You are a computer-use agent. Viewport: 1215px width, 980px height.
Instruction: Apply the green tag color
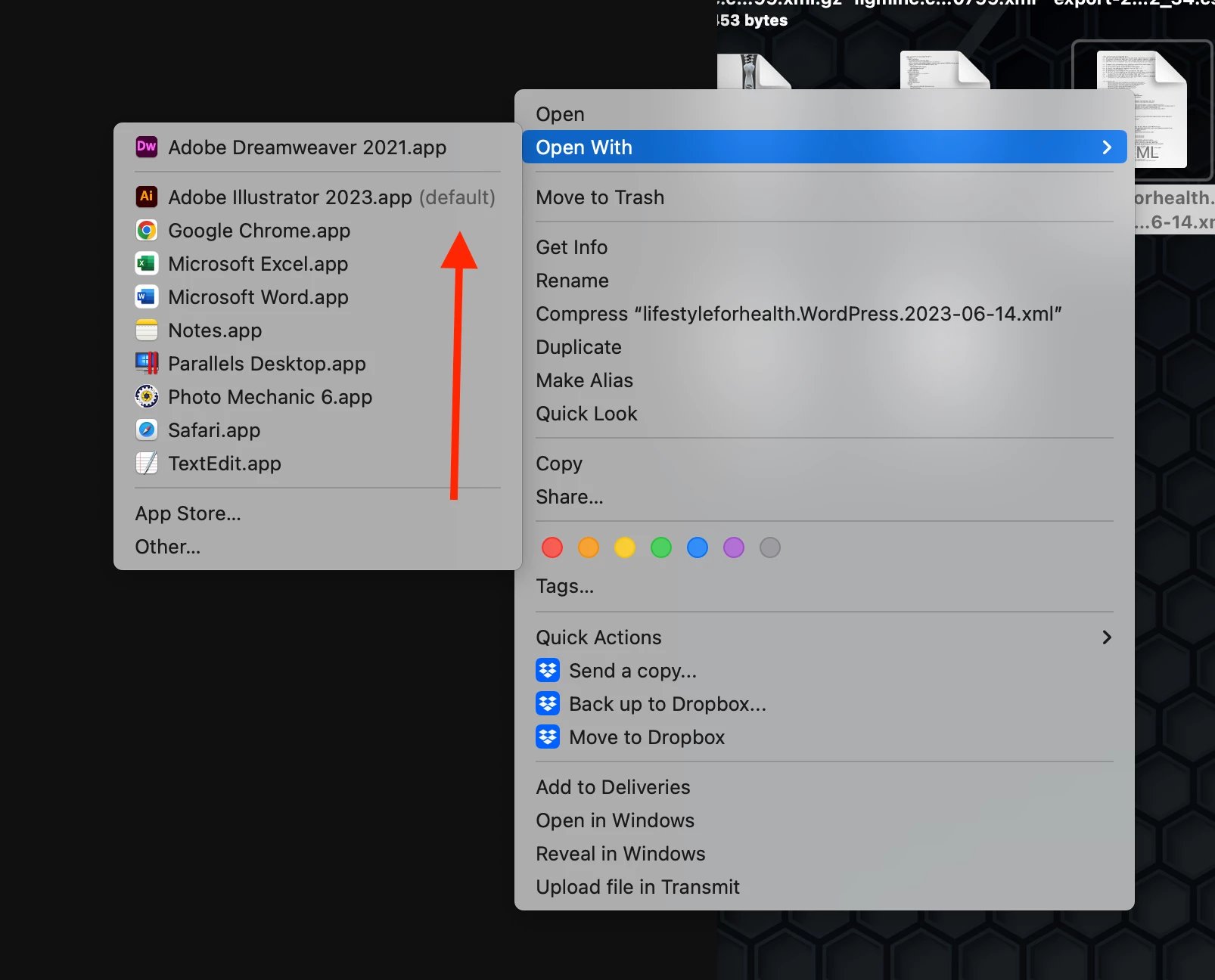click(661, 547)
